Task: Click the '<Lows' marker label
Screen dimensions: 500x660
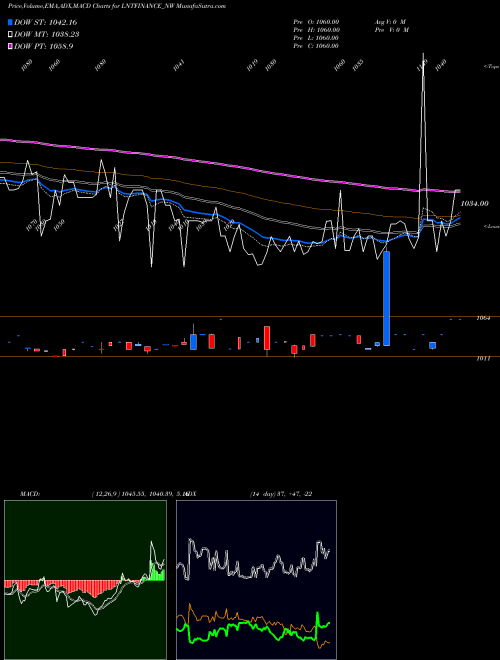Action: click(x=492, y=226)
